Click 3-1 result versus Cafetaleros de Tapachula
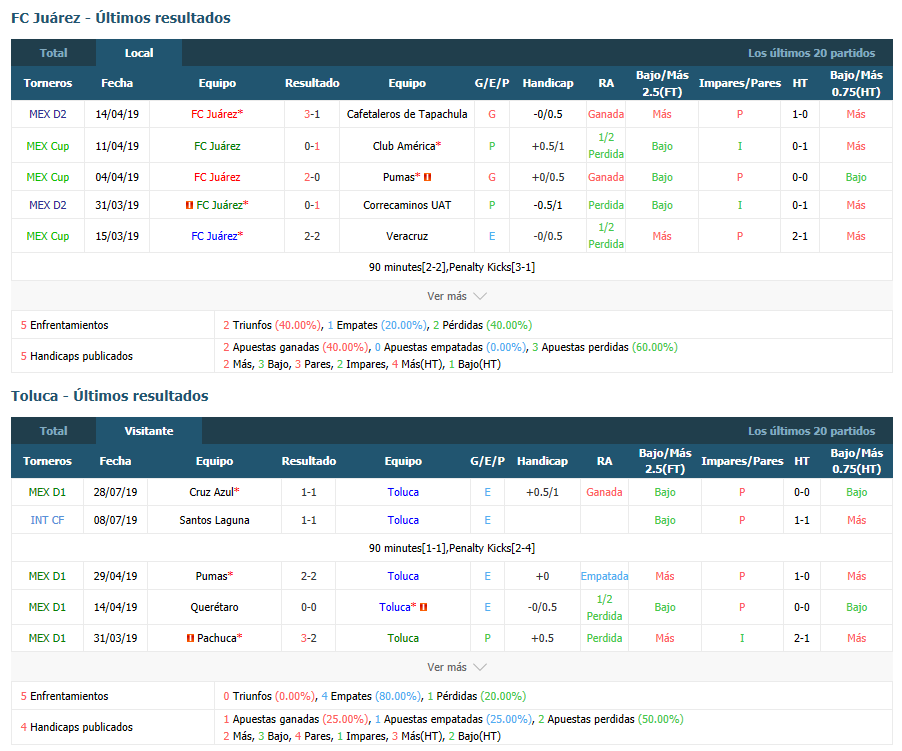 [x=312, y=114]
